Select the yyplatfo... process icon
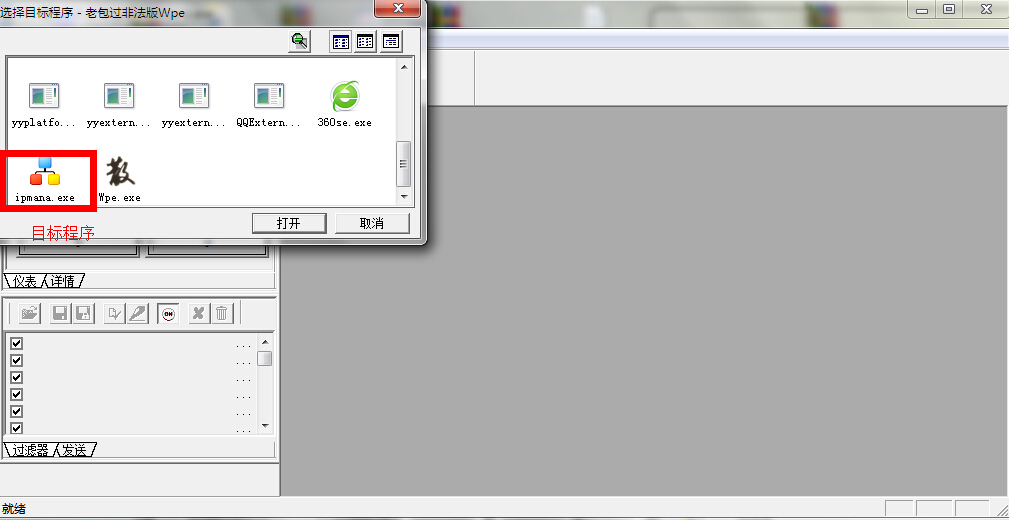The image size is (1009, 520). tap(44, 104)
